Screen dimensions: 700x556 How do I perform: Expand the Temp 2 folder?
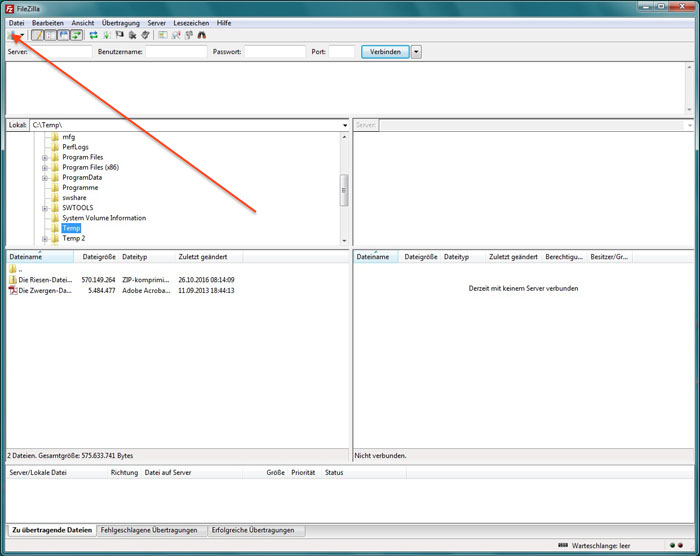click(x=45, y=239)
